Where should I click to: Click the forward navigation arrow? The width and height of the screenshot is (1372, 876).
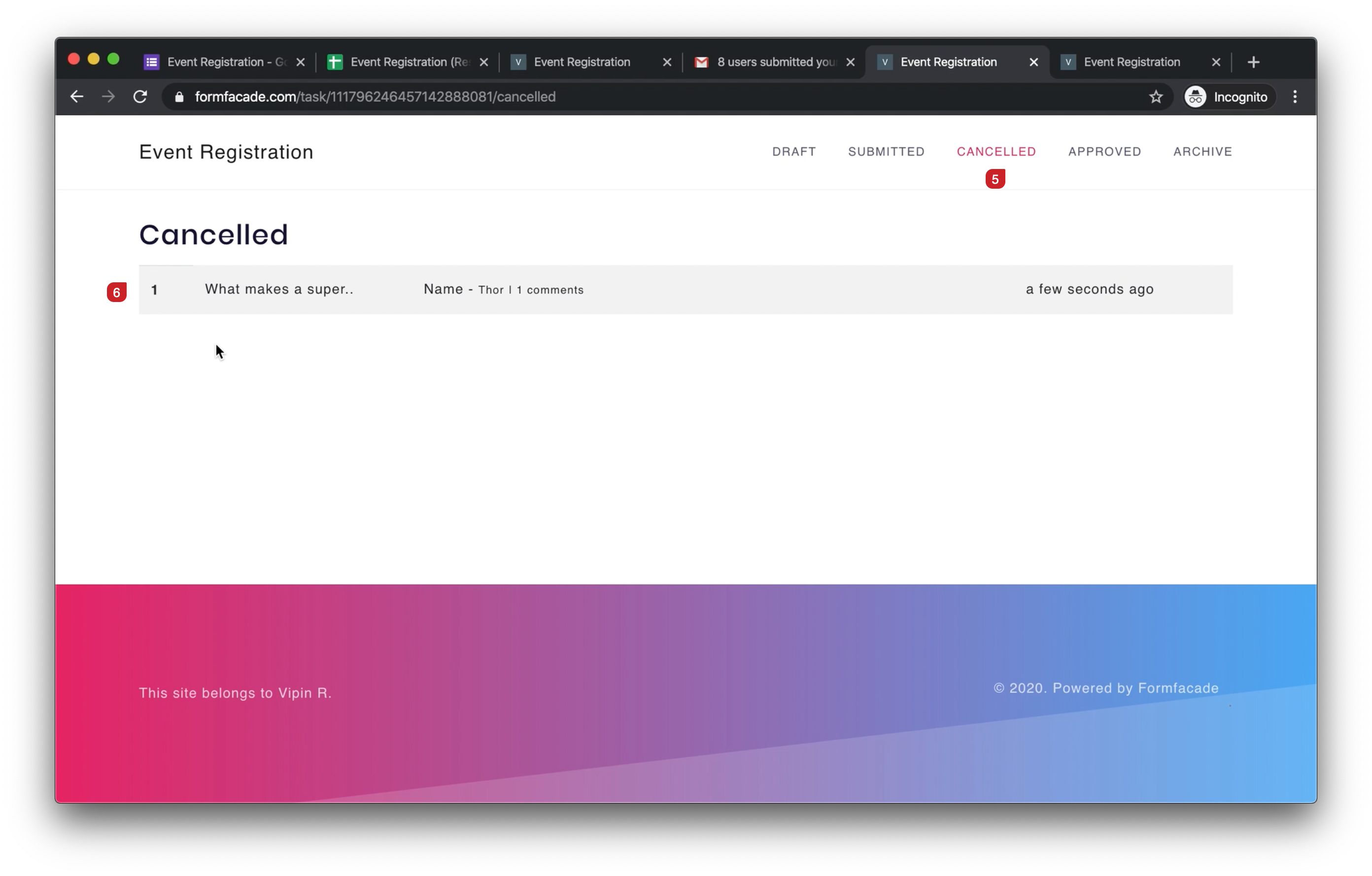click(108, 96)
